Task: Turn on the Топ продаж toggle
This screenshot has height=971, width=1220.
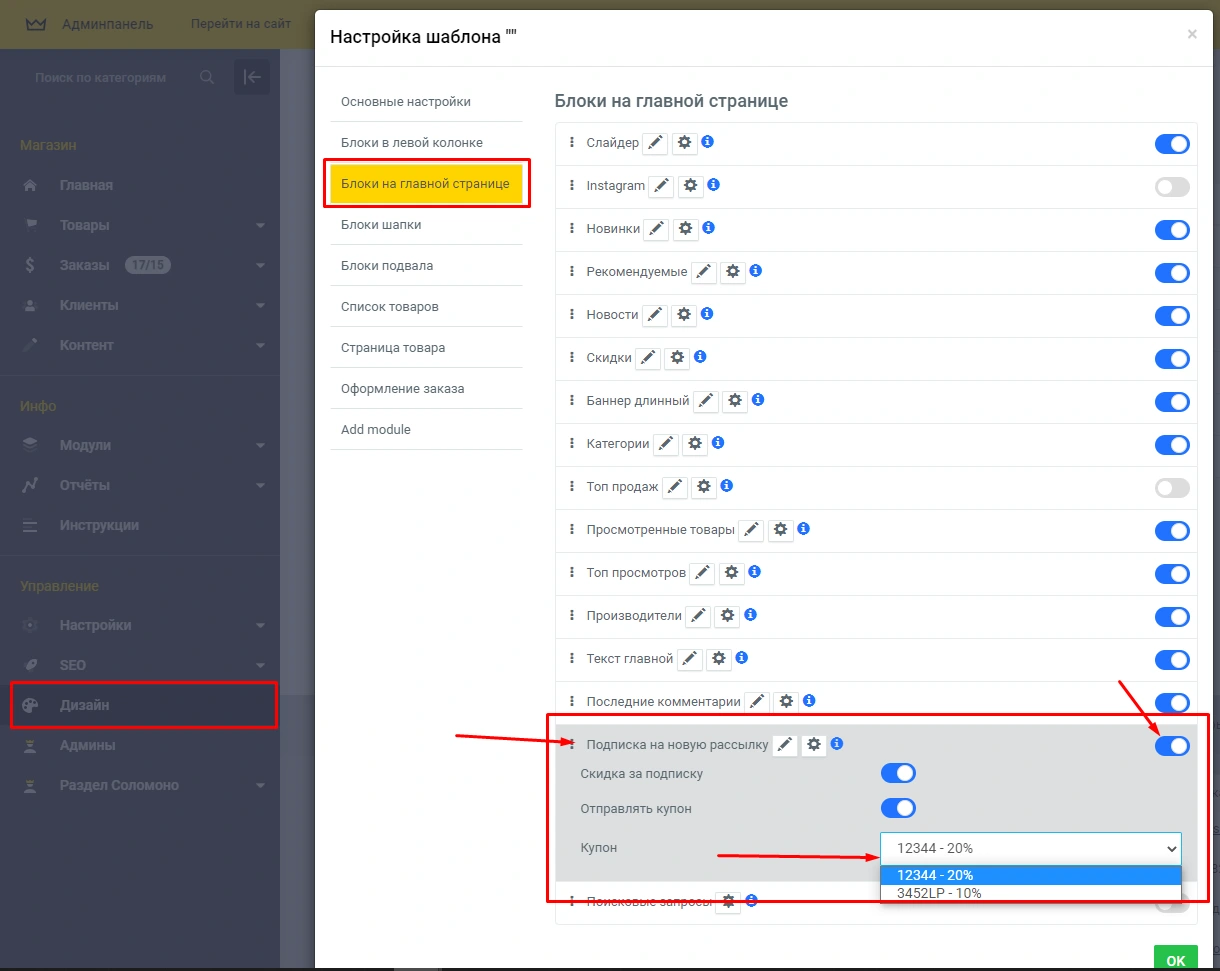Action: 1171,488
